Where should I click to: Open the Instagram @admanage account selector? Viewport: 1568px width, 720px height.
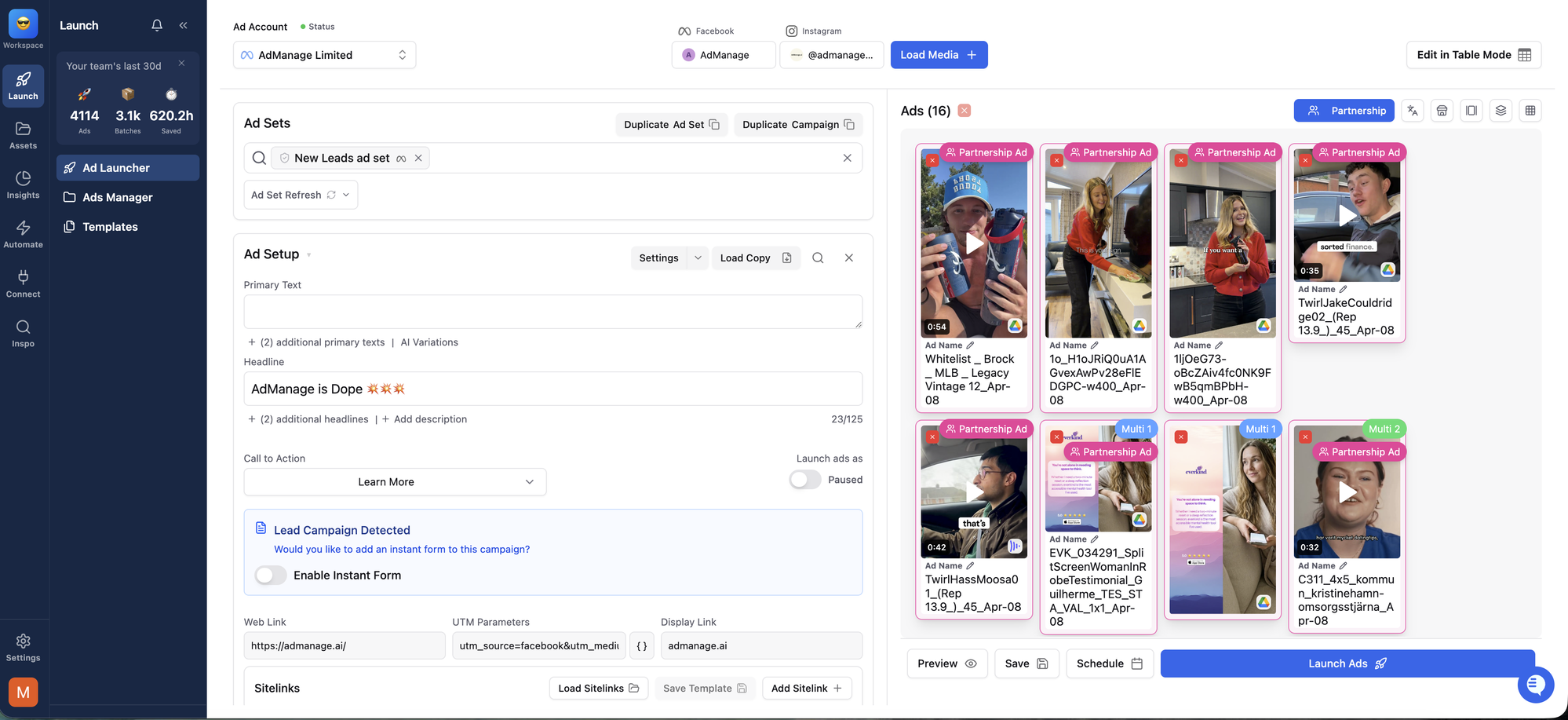(x=832, y=55)
